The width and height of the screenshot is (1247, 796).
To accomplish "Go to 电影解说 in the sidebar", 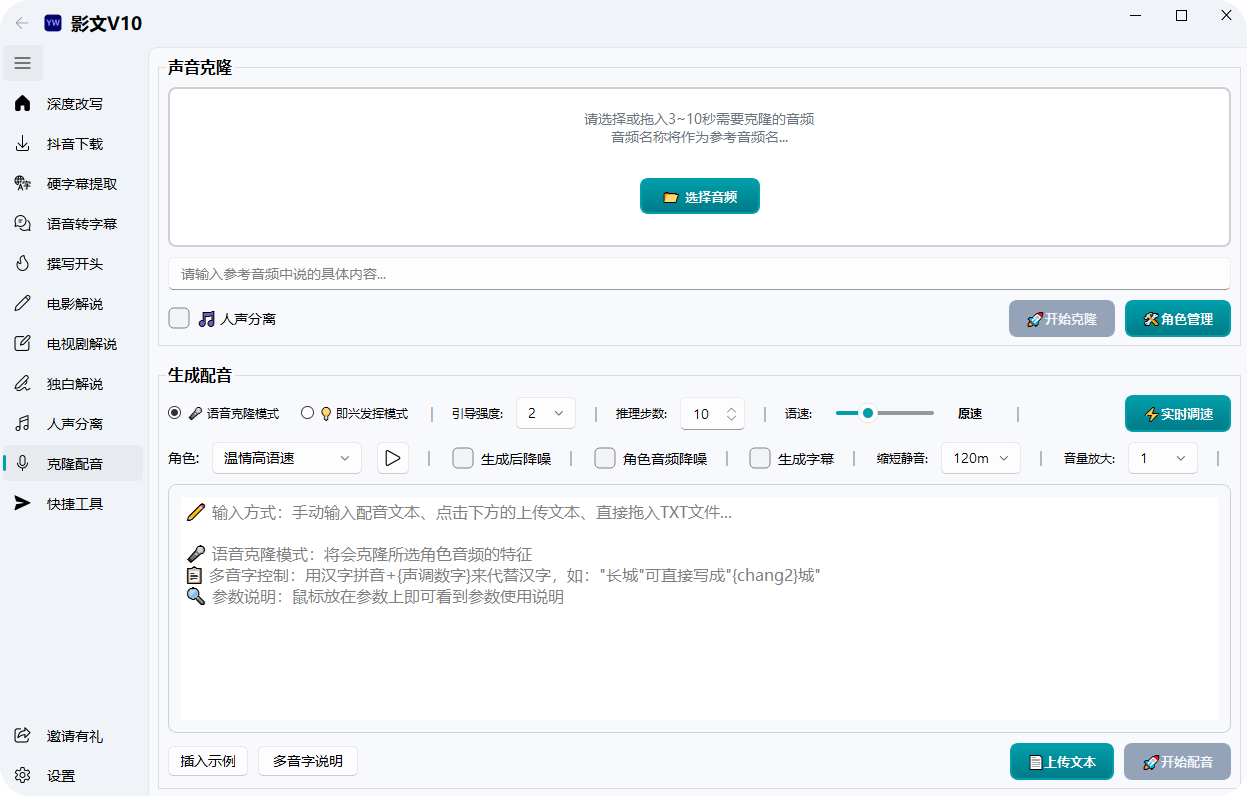I will [x=74, y=304].
